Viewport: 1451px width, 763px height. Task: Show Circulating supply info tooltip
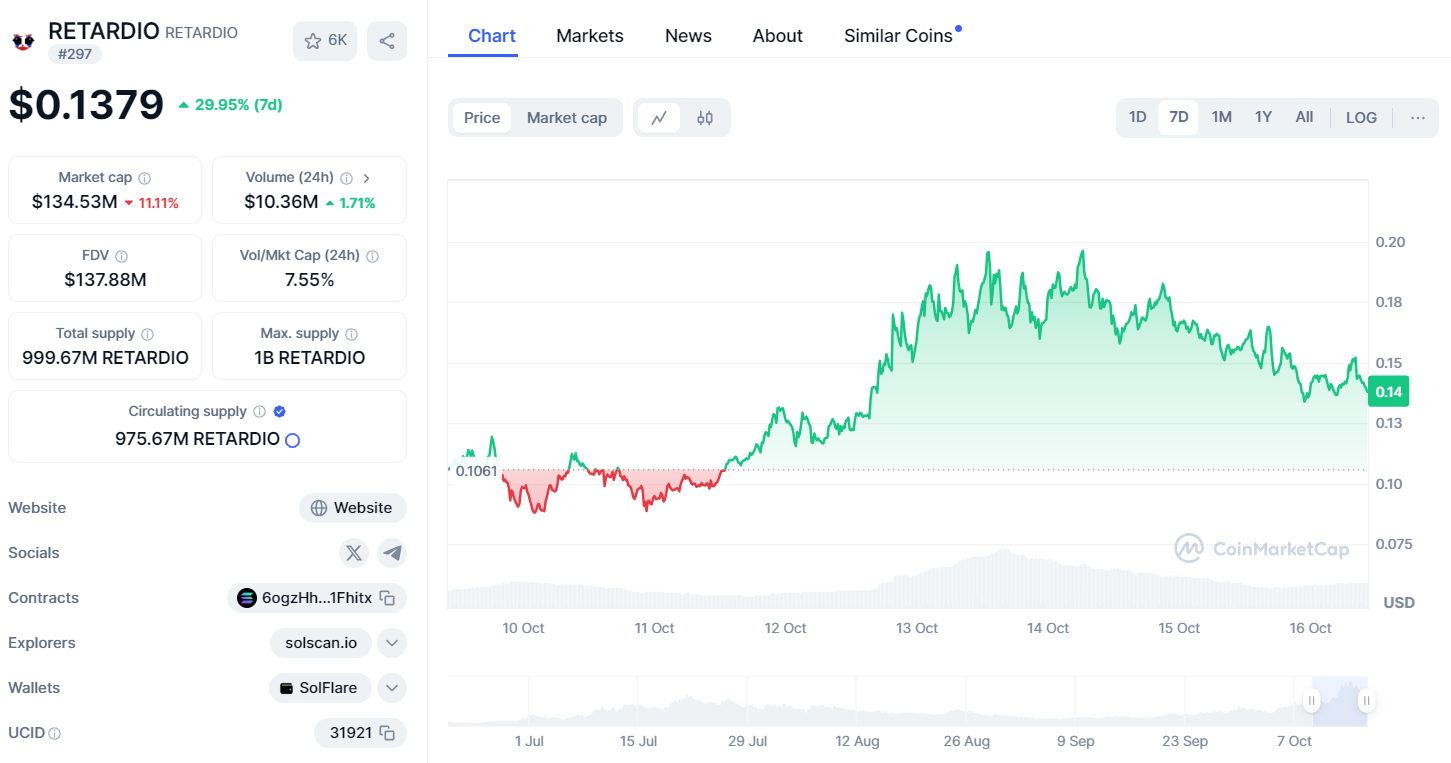(259, 412)
